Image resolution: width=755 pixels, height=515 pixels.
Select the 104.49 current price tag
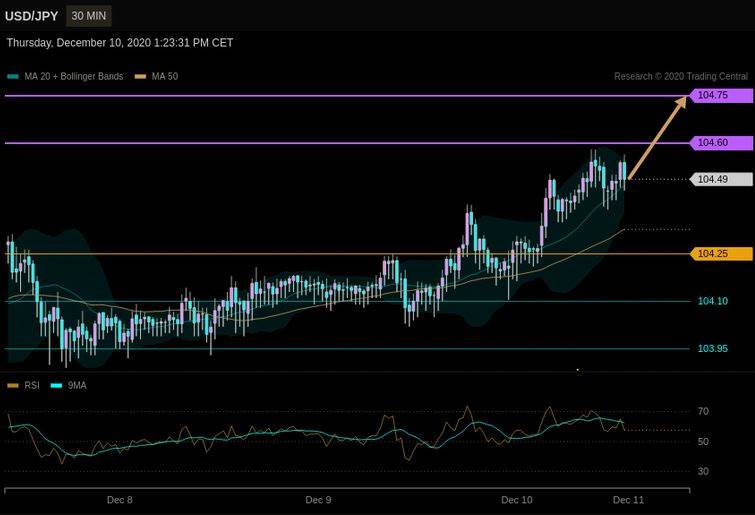721,180
